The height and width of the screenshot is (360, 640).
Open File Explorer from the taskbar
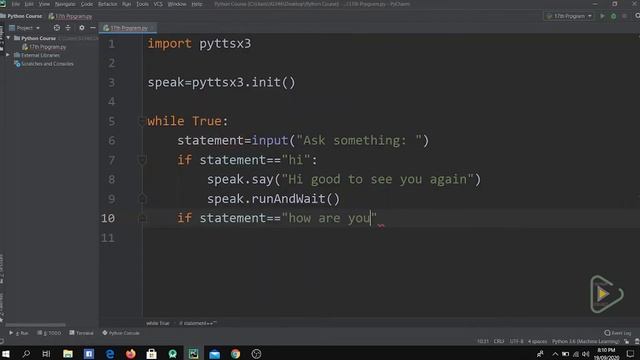(68, 353)
